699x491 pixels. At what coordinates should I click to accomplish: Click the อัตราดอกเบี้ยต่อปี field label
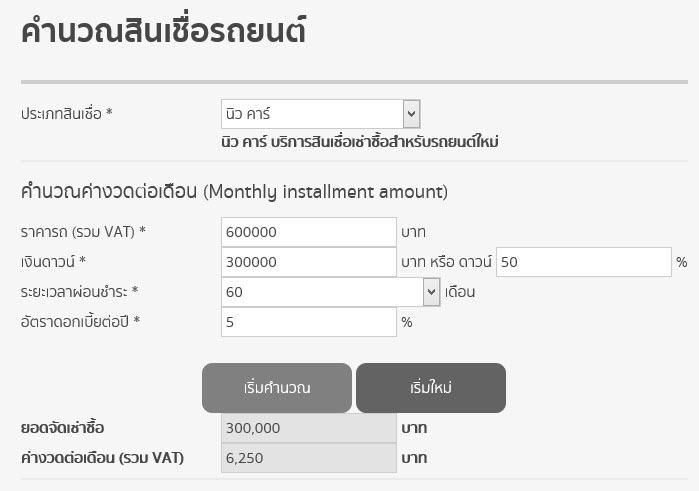[79, 322]
